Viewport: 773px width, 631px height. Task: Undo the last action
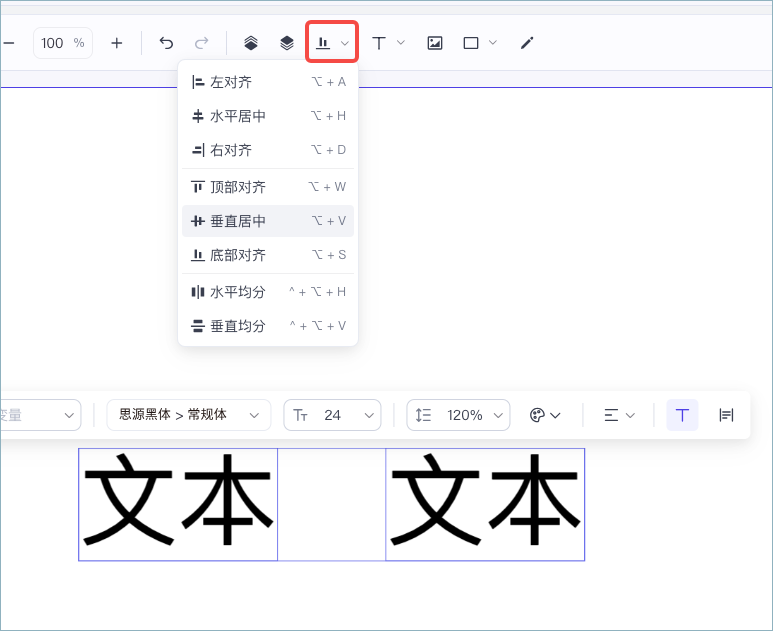pos(166,43)
